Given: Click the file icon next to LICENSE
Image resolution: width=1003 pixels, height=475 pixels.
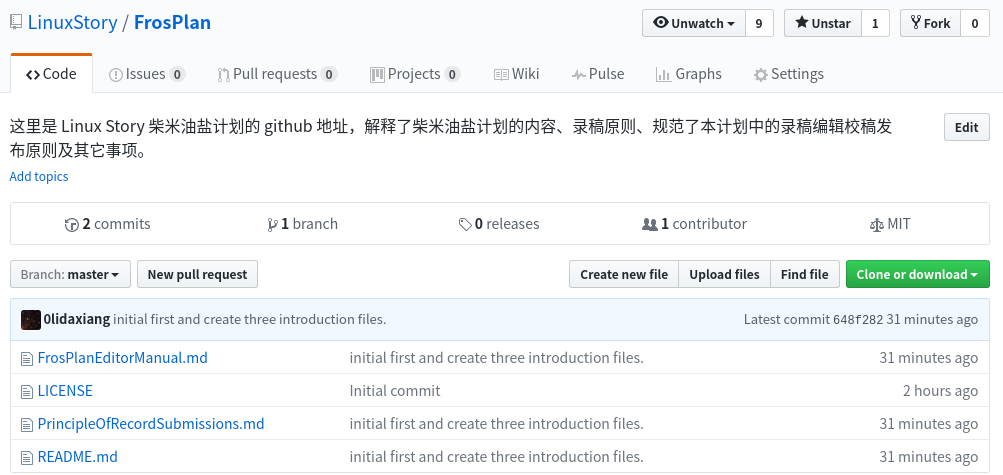Looking at the screenshot, I should (x=26, y=391).
